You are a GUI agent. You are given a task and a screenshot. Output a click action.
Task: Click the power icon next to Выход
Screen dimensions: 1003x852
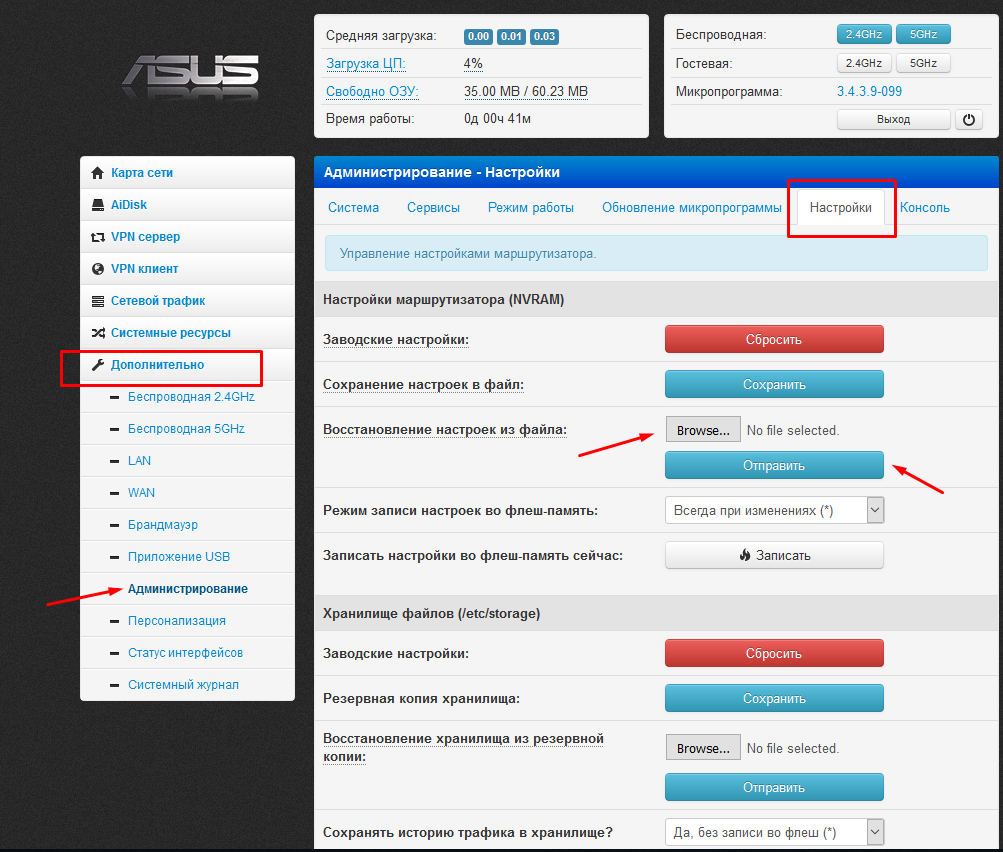tap(968, 119)
